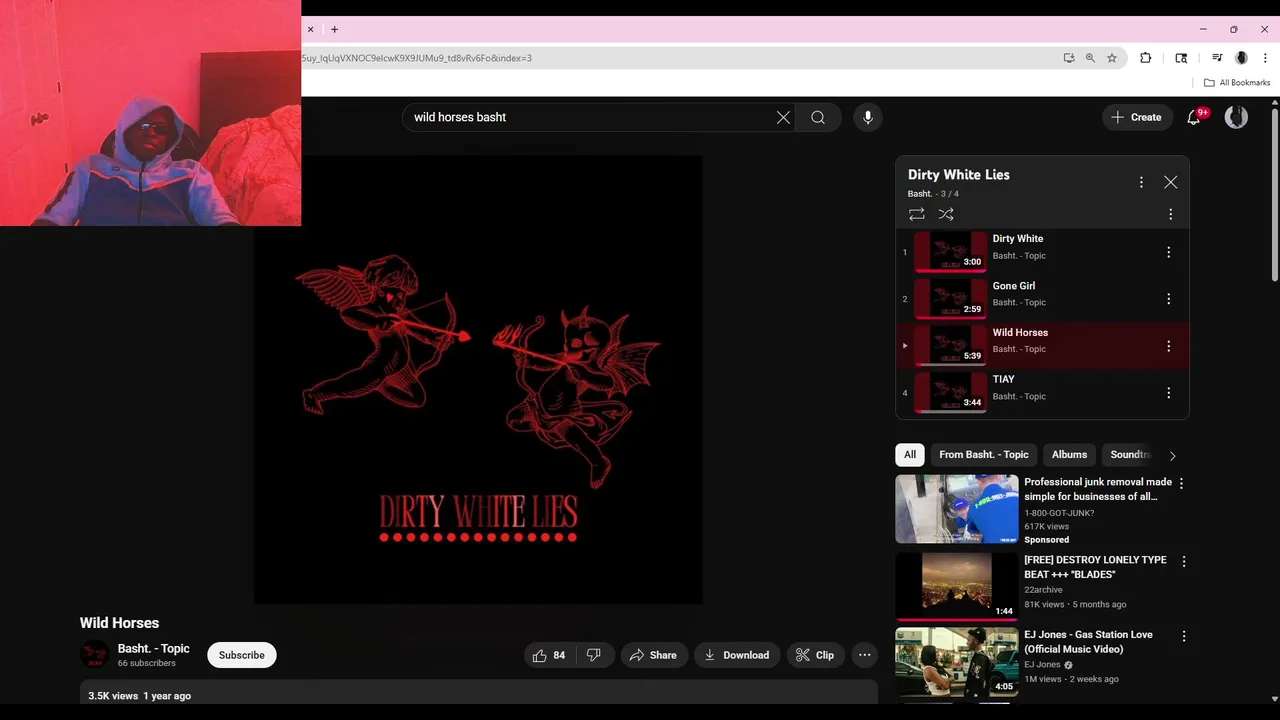1280x720 pixels.
Task: Open action menu for TIAY track
Action: coord(1168,393)
